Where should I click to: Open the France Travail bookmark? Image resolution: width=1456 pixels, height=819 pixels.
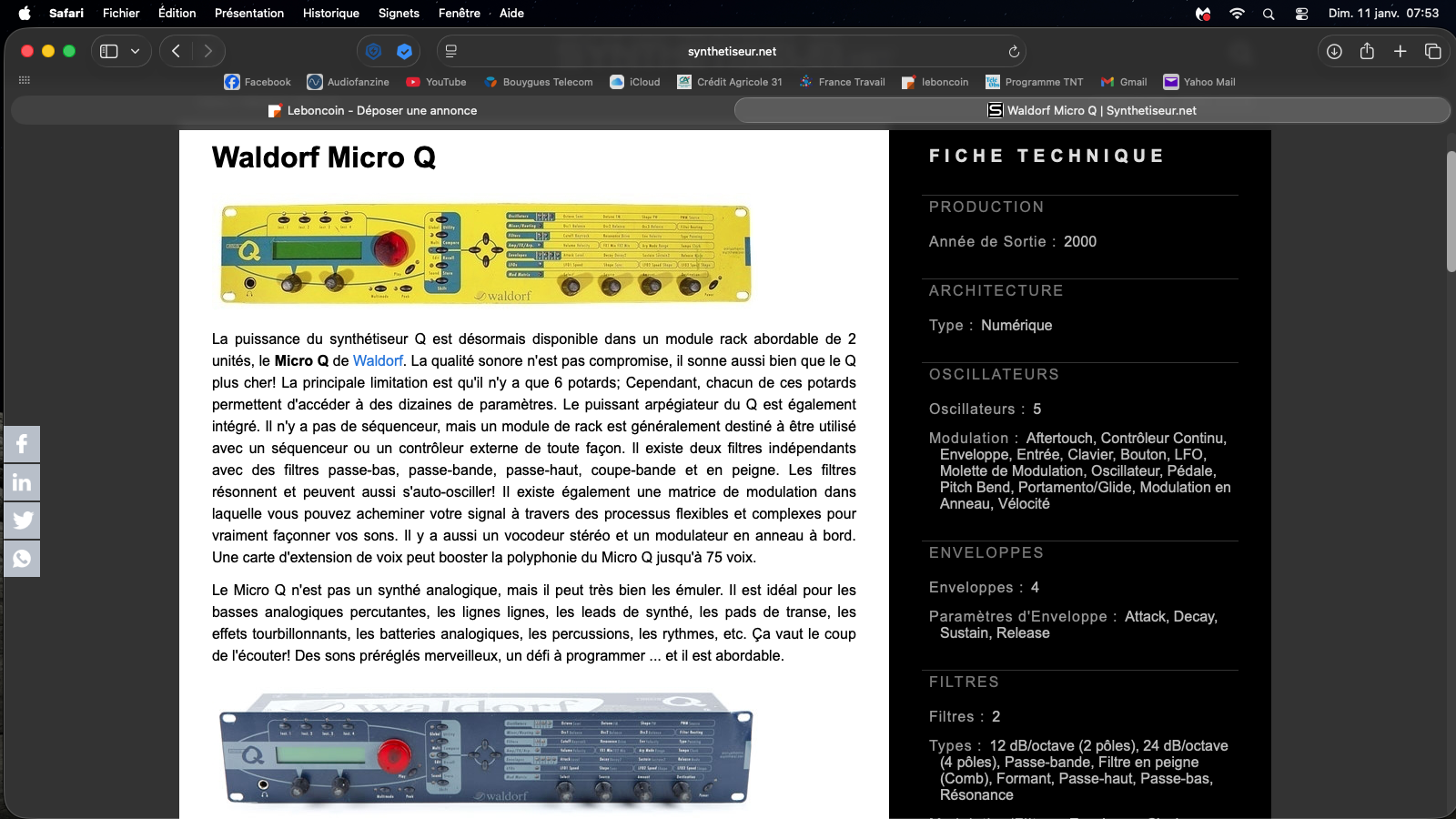coord(842,82)
